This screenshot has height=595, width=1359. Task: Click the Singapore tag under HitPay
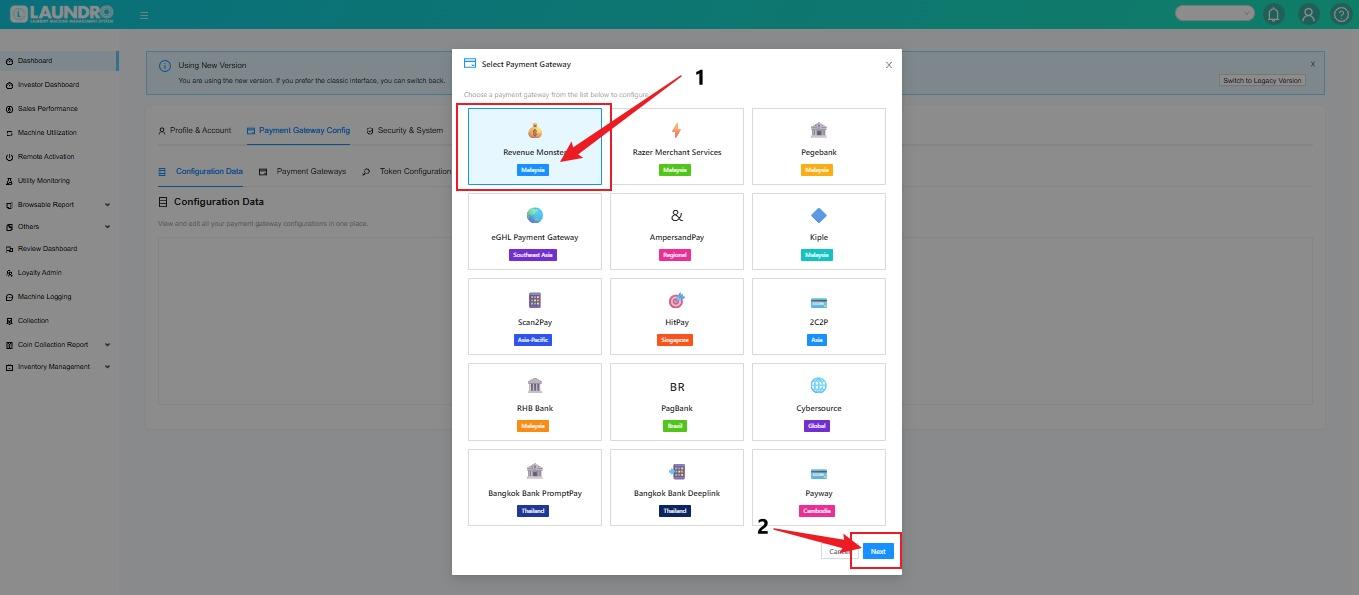tap(675, 340)
